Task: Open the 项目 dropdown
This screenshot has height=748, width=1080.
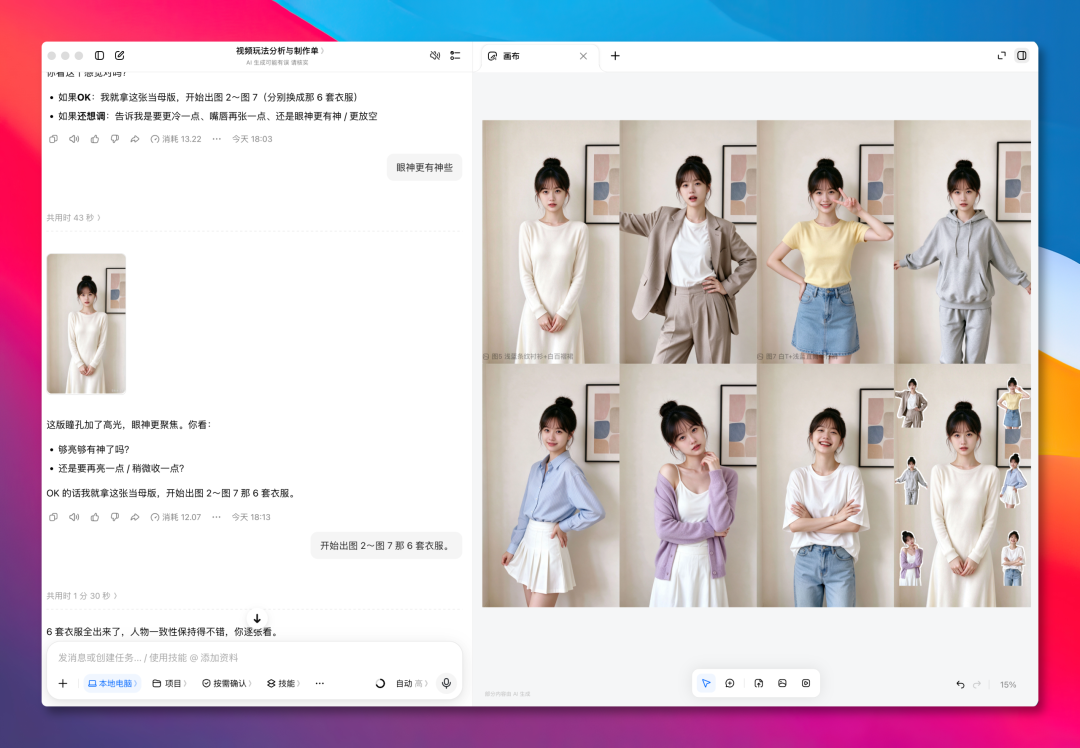Action: 169,683
